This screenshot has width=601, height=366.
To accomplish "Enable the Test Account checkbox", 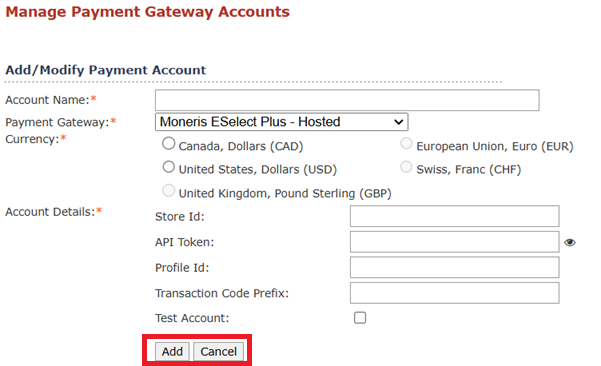I will tap(360, 318).
